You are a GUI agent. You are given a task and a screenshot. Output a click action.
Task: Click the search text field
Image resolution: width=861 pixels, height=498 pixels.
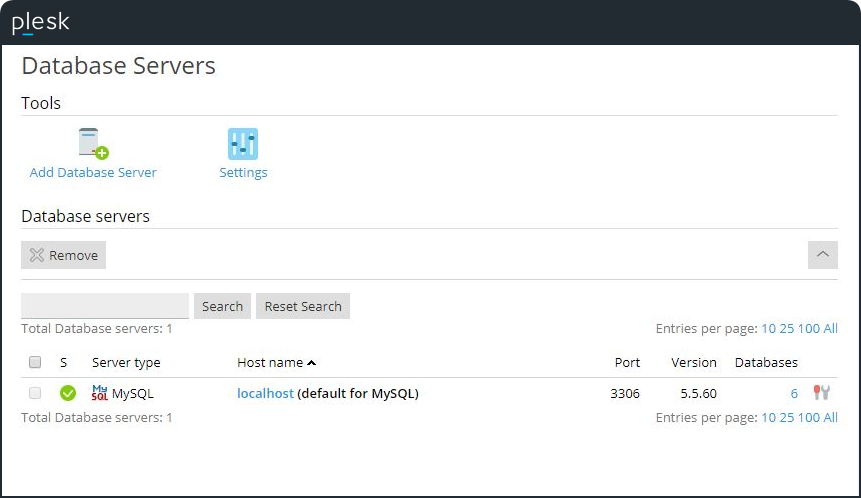click(x=105, y=306)
